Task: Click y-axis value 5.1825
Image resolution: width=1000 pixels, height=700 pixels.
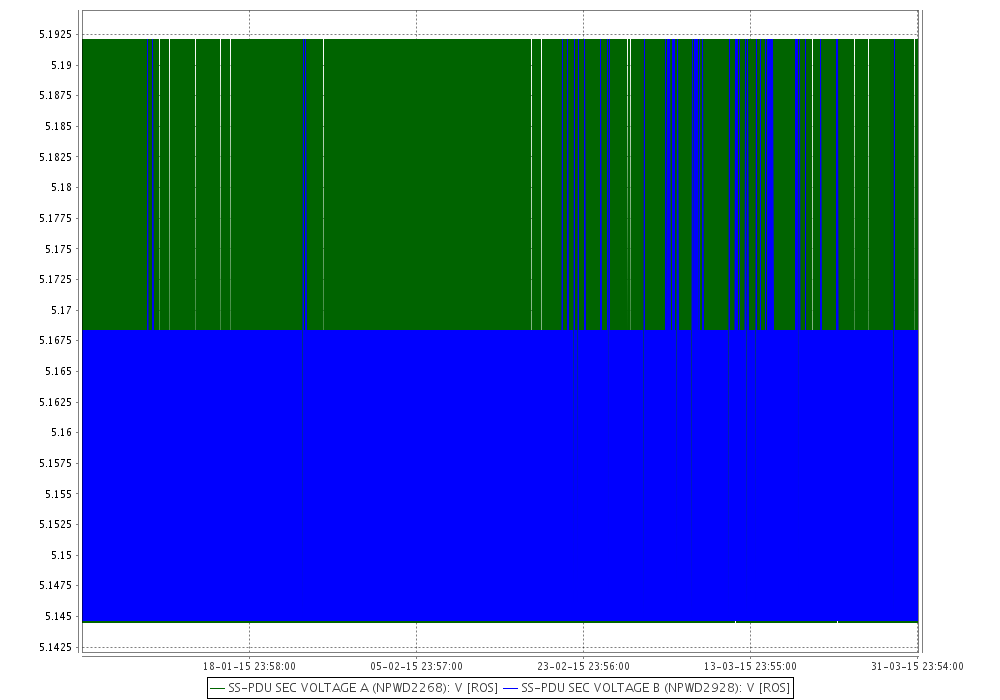Action: click(55, 157)
